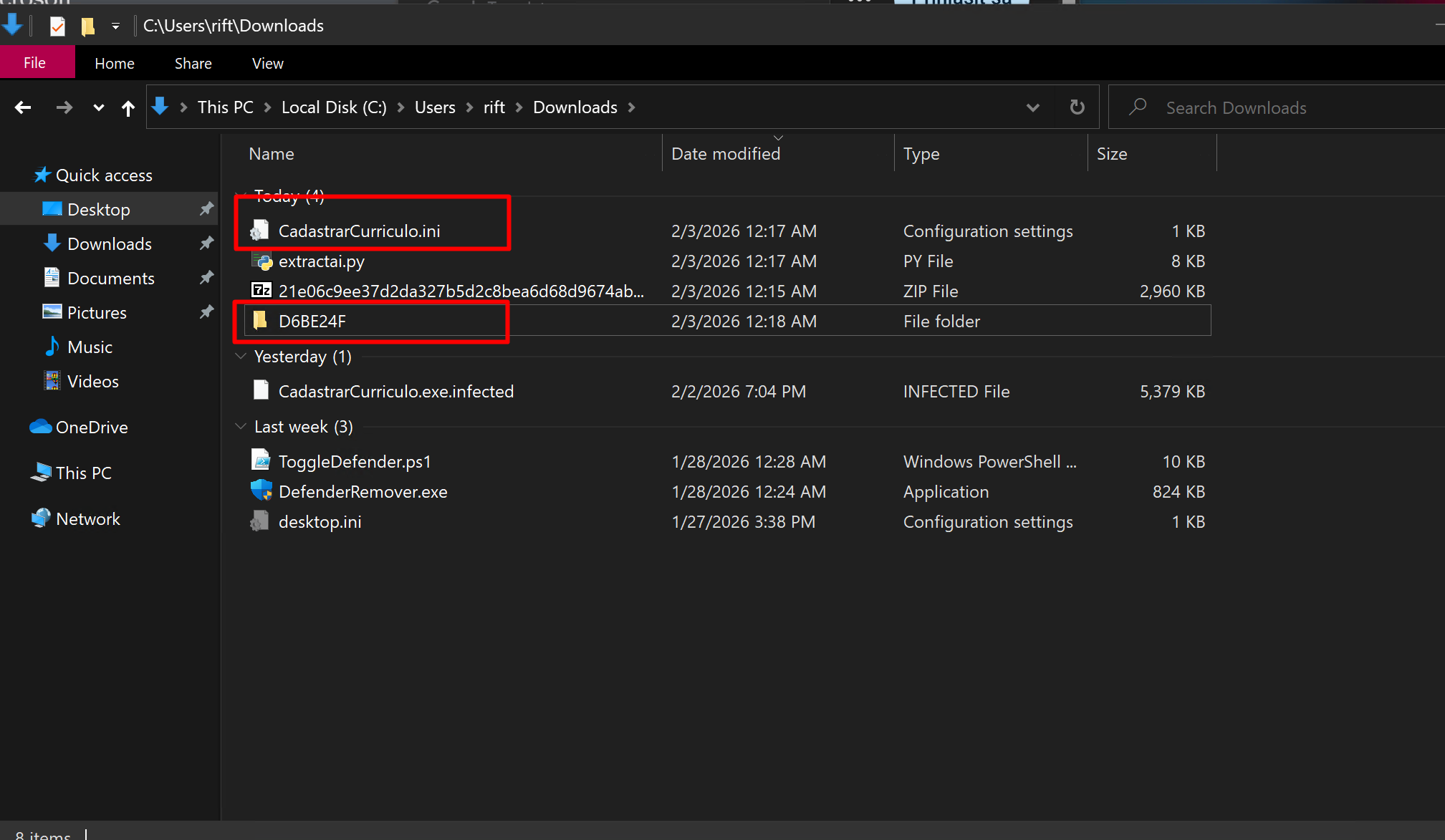The image size is (1445, 840).
Task: Click the Back navigation arrow
Action: pyautogui.click(x=23, y=107)
